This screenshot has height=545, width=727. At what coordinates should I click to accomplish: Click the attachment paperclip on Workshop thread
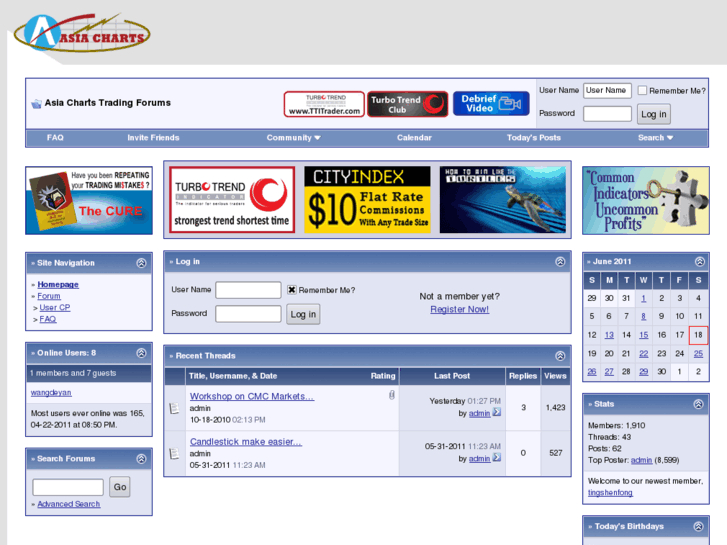click(x=392, y=395)
